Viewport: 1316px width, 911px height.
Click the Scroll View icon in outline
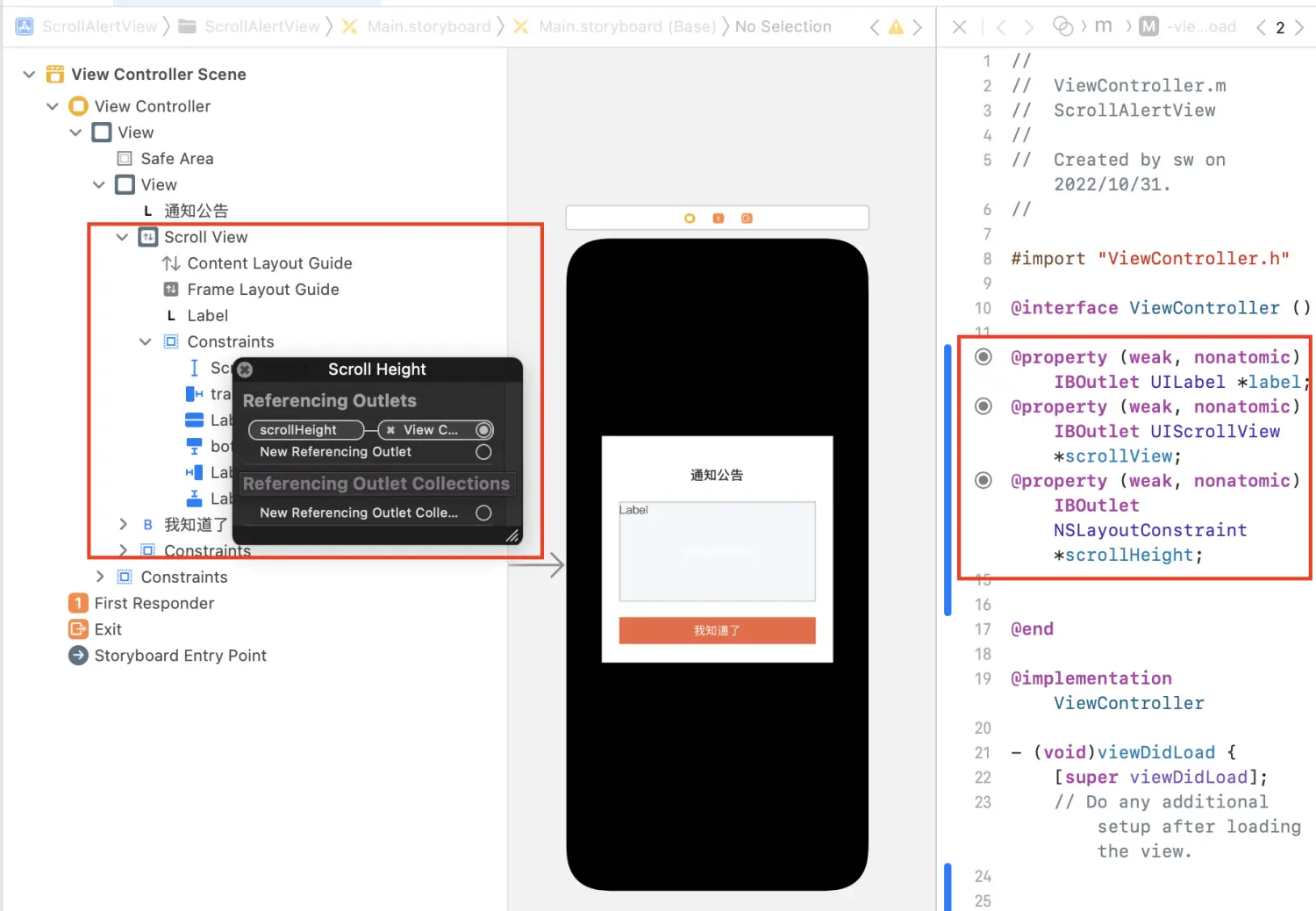[148, 237]
